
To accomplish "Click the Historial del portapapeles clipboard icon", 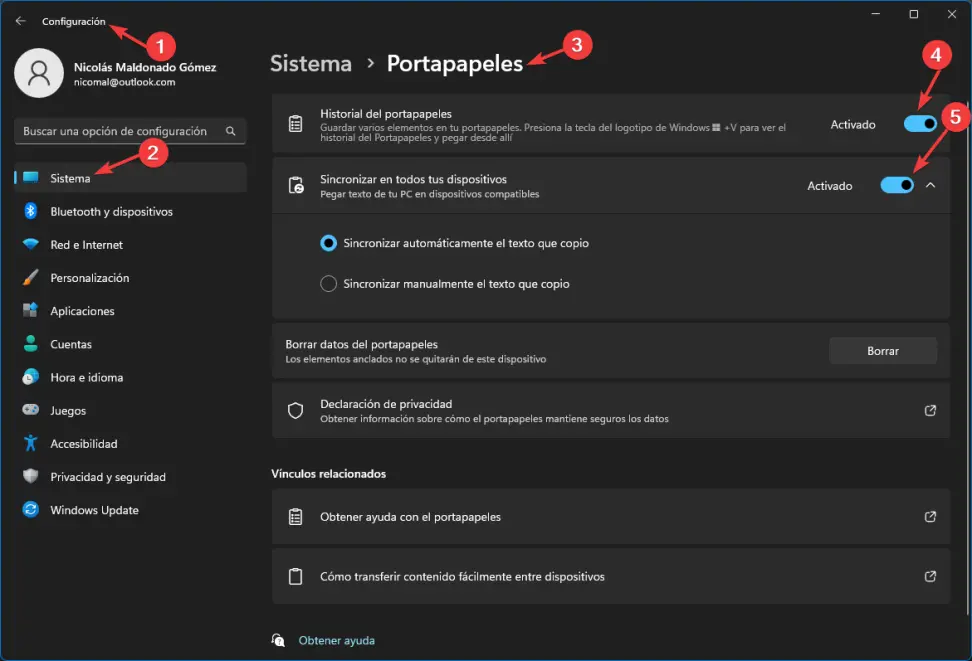I will (296, 124).
